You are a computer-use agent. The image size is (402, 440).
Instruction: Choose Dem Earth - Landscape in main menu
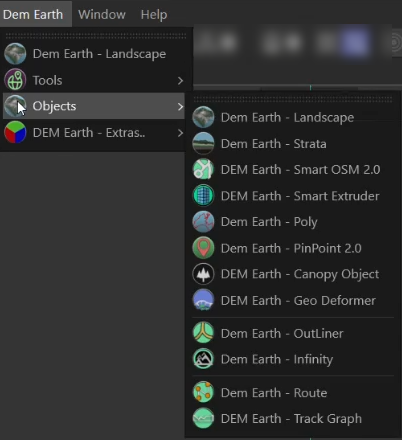tap(94, 54)
